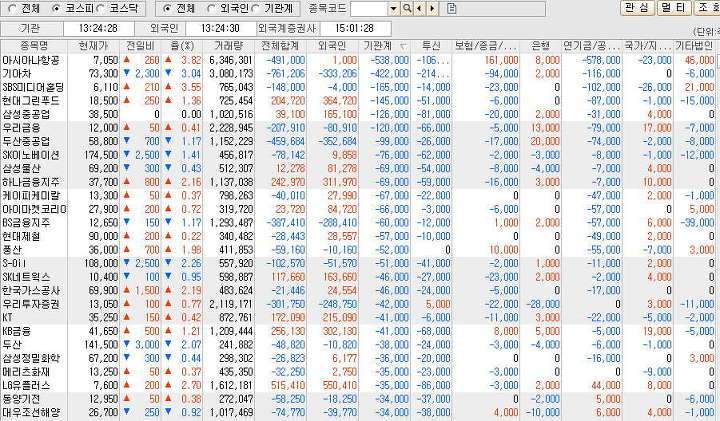Select the 케이피케미칼 stock row
720x421 pixels.
(357, 196)
